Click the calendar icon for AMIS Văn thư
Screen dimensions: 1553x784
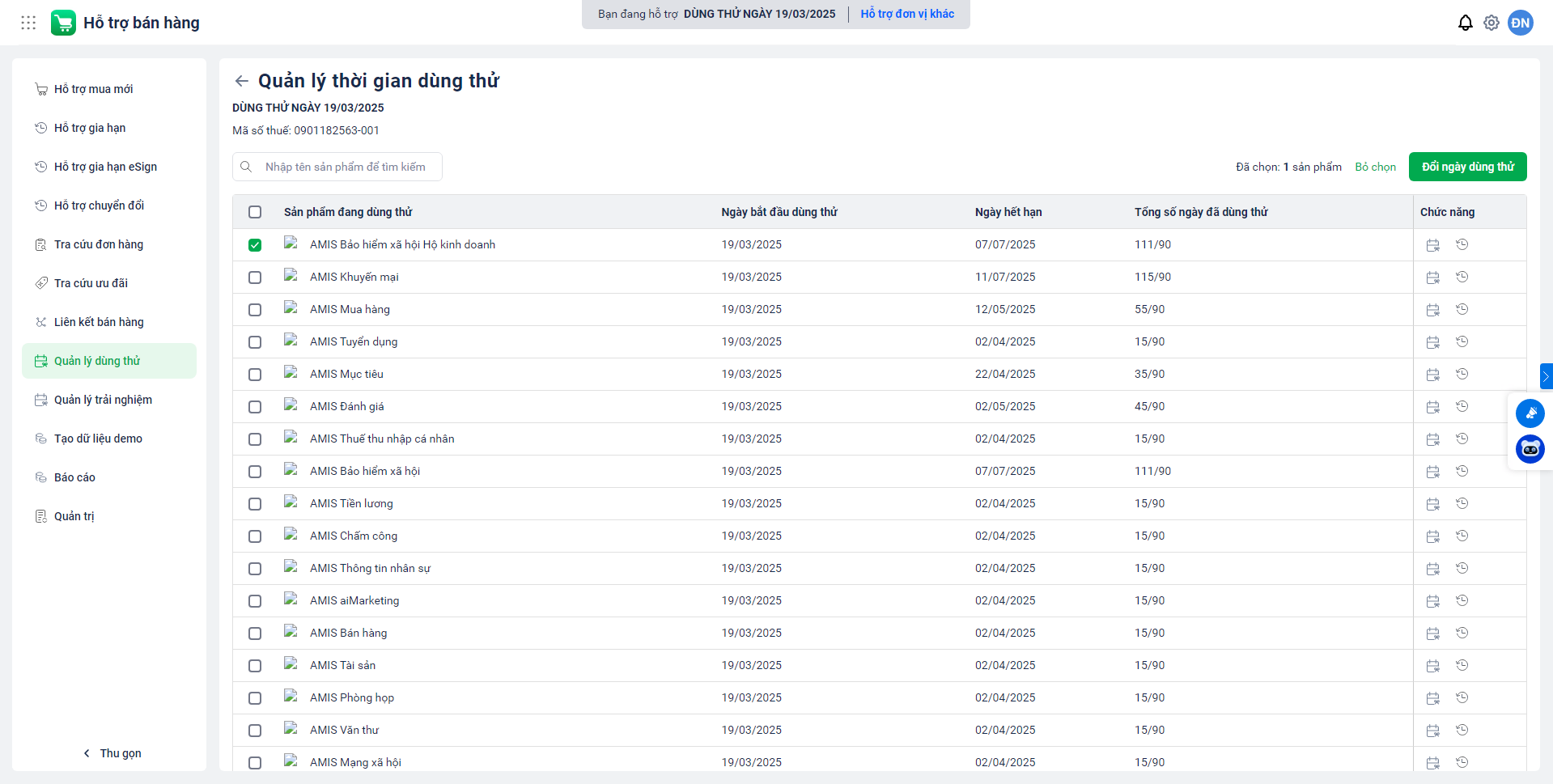click(x=1432, y=731)
